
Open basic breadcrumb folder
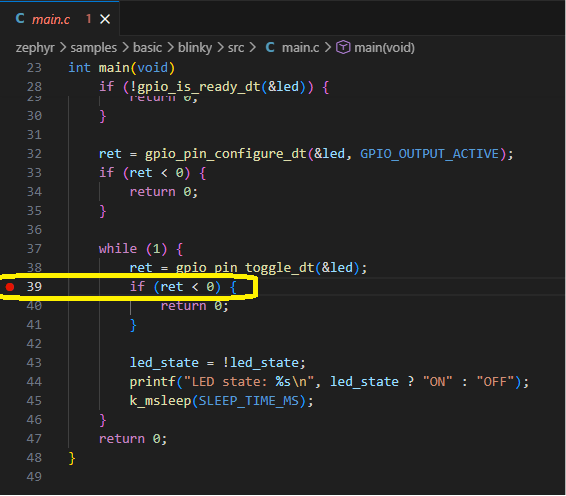pyautogui.click(x=147, y=48)
